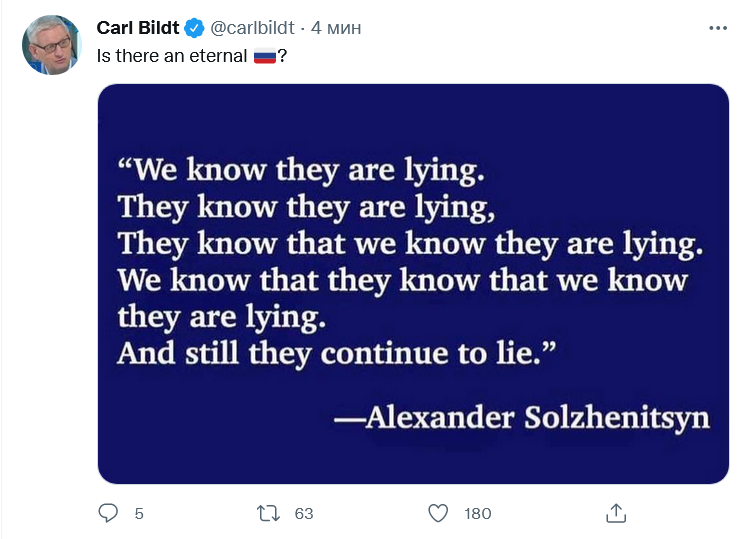Click the first quote line 'We know they are lying.'
Viewport: 748px width, 539px height.
point(301,170)
